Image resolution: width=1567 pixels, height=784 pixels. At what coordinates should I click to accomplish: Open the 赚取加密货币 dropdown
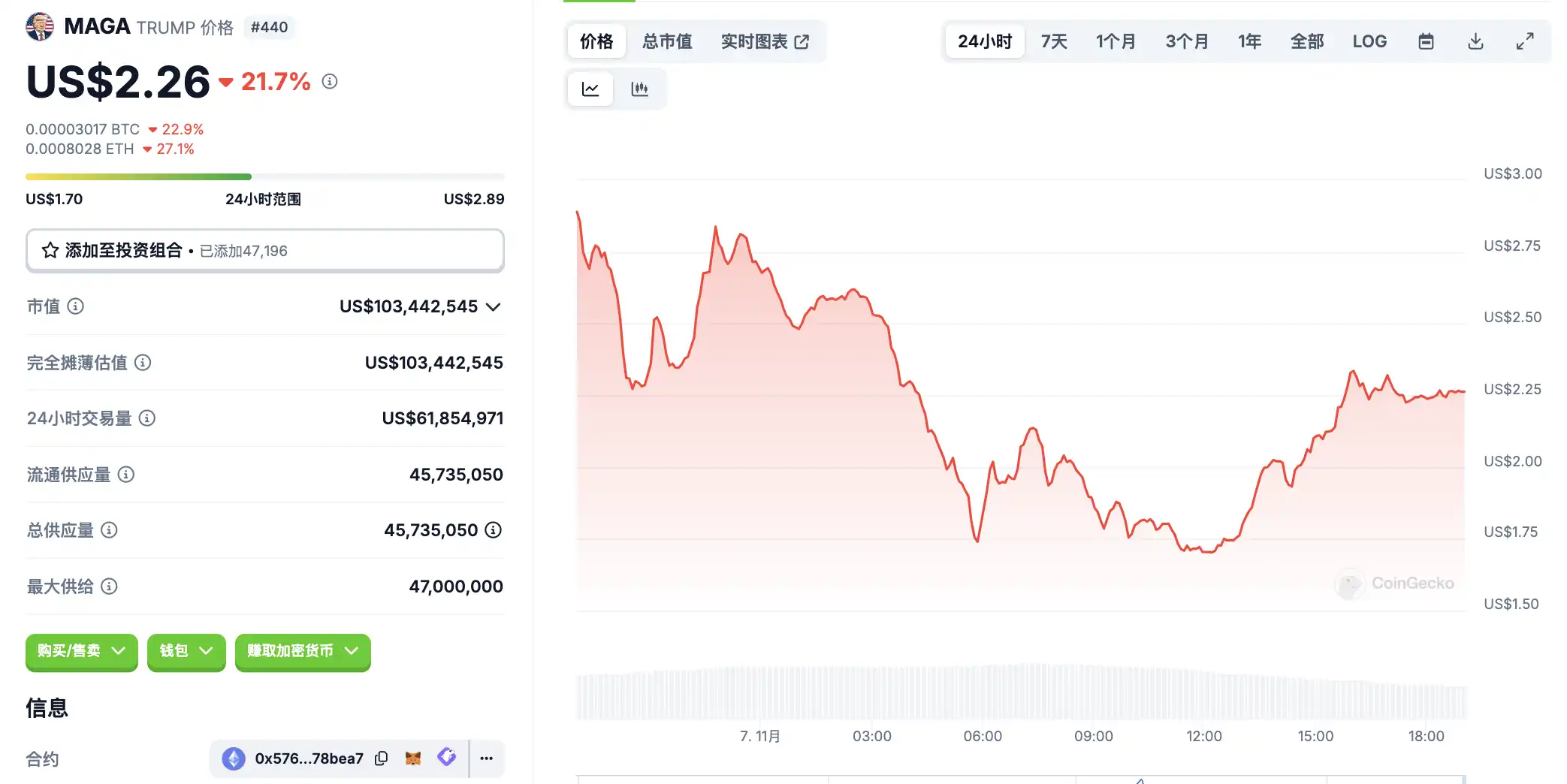303,651
